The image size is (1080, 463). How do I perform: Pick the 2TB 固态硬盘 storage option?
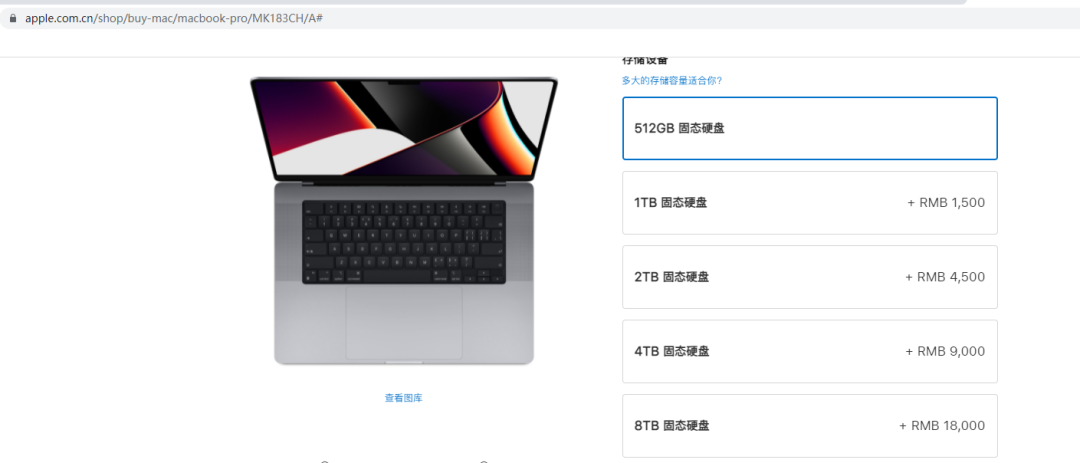click(x=810, y=277)
